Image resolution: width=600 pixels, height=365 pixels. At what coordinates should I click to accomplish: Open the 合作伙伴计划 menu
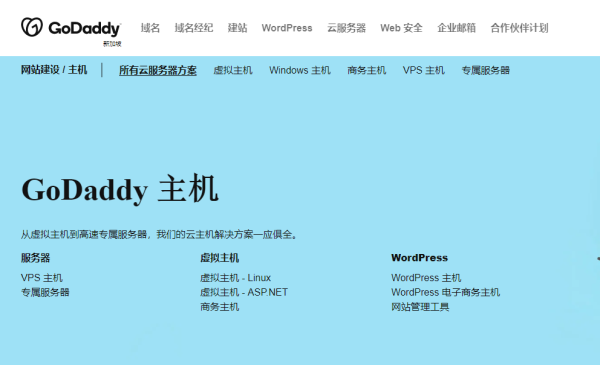click(x=519, y=28)
